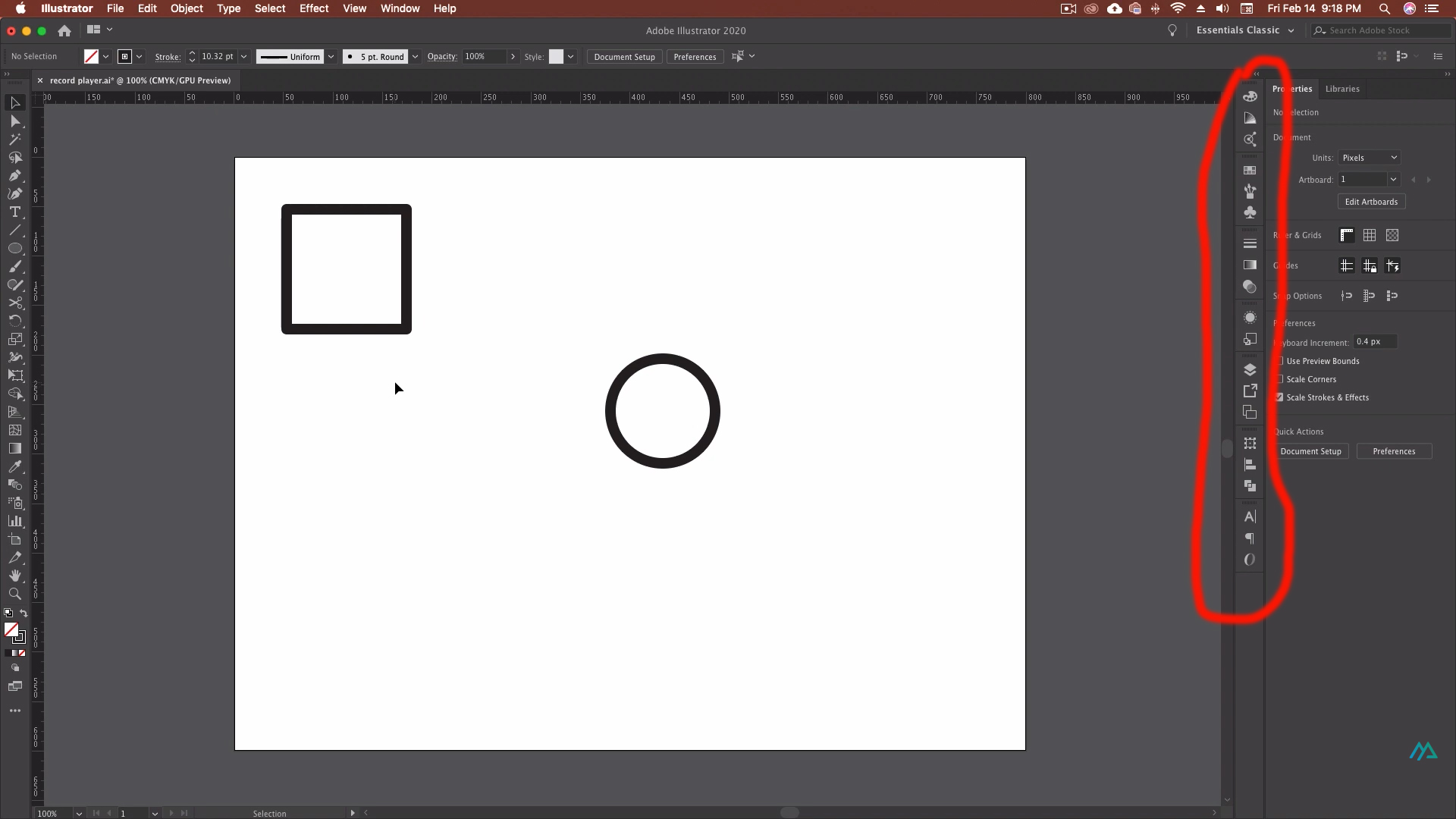Image resolution: width=1456 pixels, height=819 pixels.
Task: Disable Scale Strokes & Effects
Action: (x=1279, y=397)
